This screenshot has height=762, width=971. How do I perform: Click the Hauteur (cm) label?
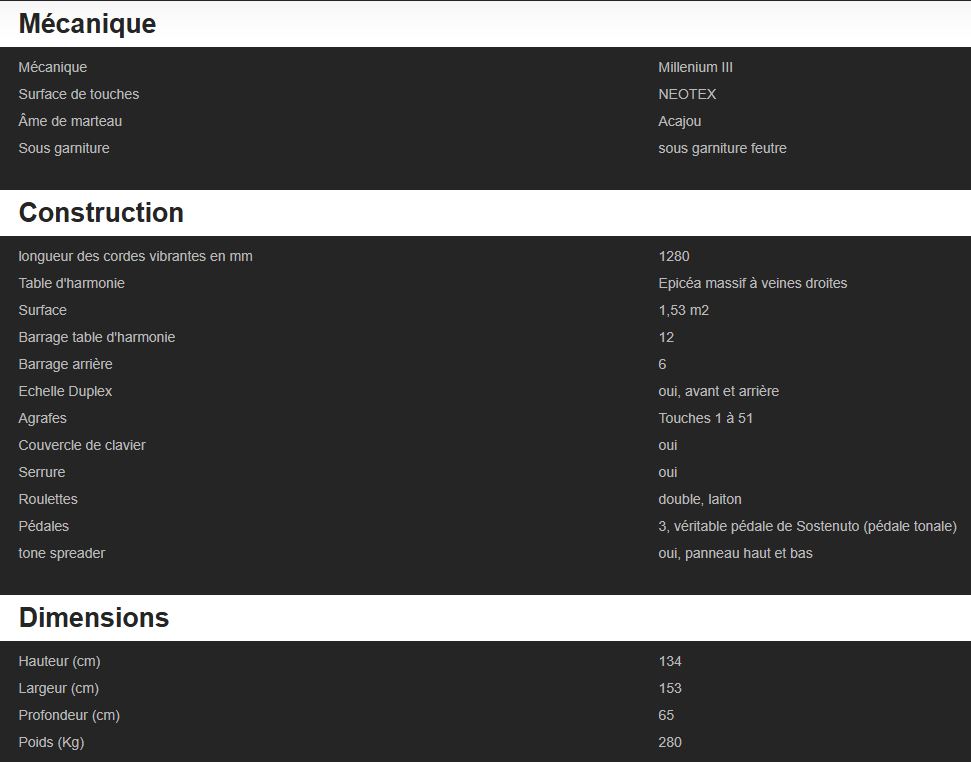pos(59,661)
